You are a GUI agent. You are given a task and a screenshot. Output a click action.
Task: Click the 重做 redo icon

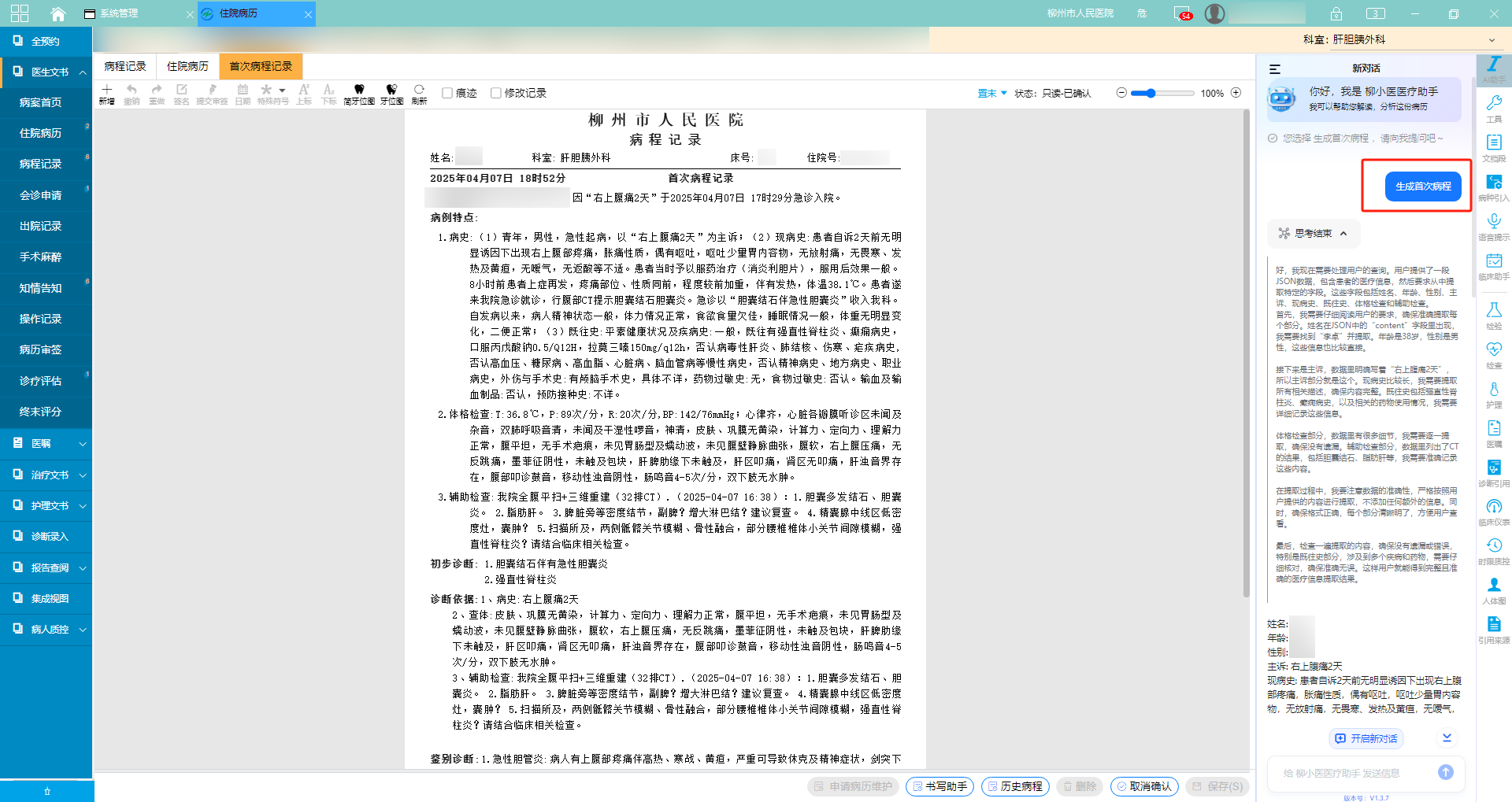coord(157,90)
